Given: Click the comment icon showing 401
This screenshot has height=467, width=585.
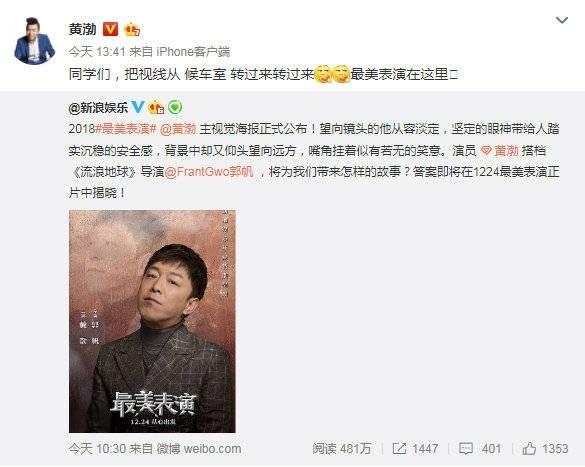Looking at the screenshot, I should [x=465, y=448].
